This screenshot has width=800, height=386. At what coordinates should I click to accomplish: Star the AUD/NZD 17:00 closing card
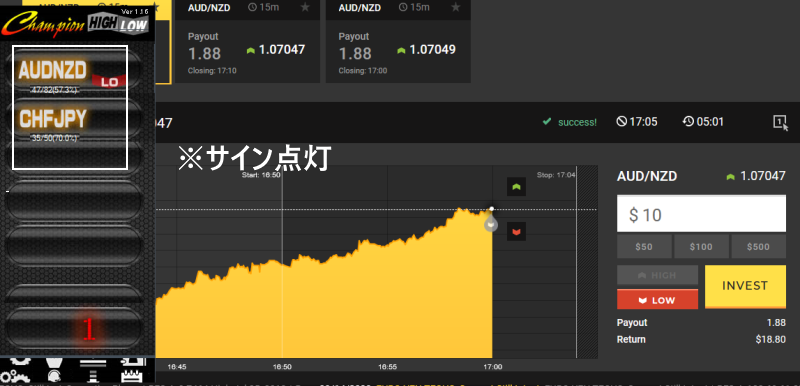click(456, 7)
